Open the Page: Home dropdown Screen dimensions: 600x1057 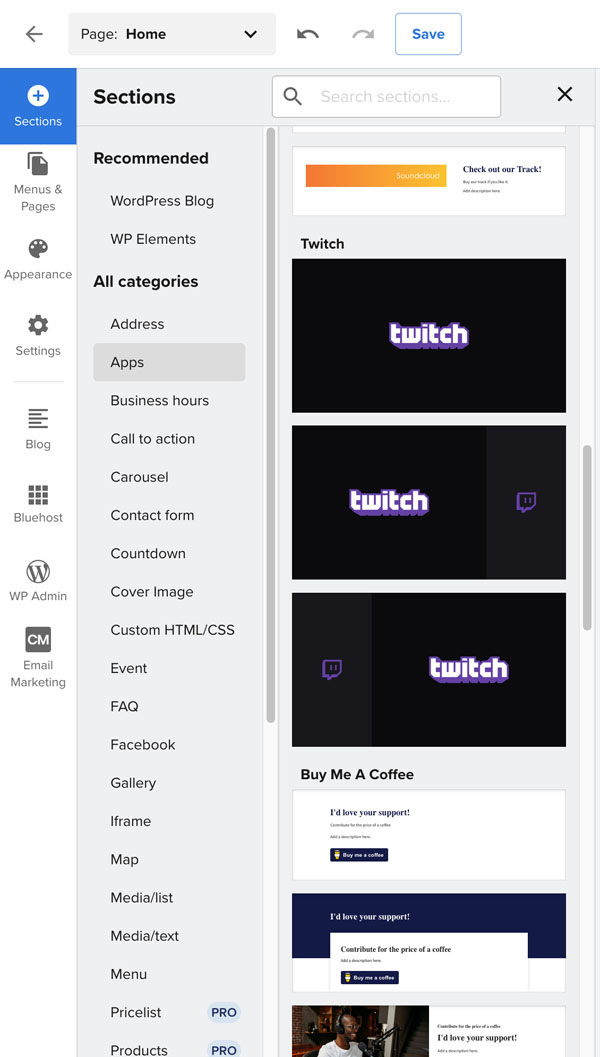point(172,34)
